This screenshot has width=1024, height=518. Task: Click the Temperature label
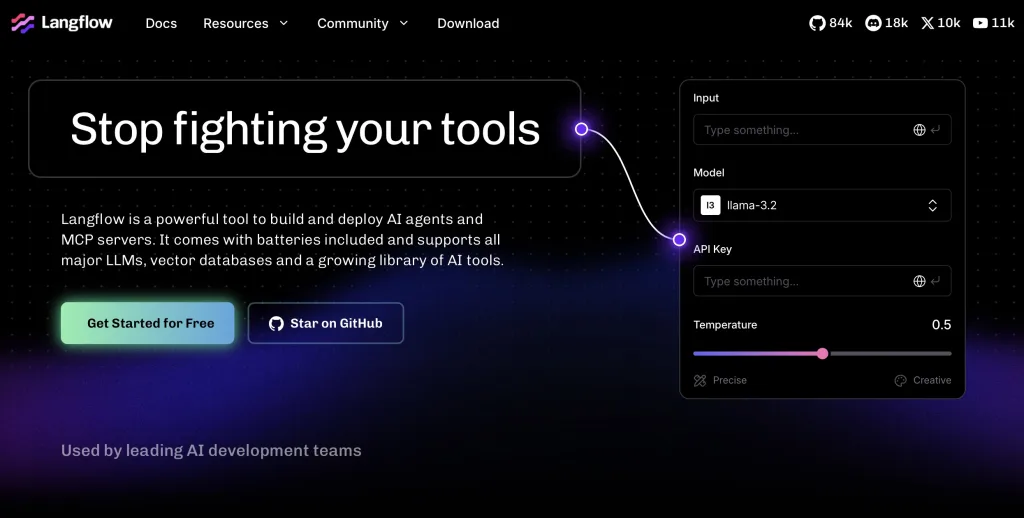point(725,325)
